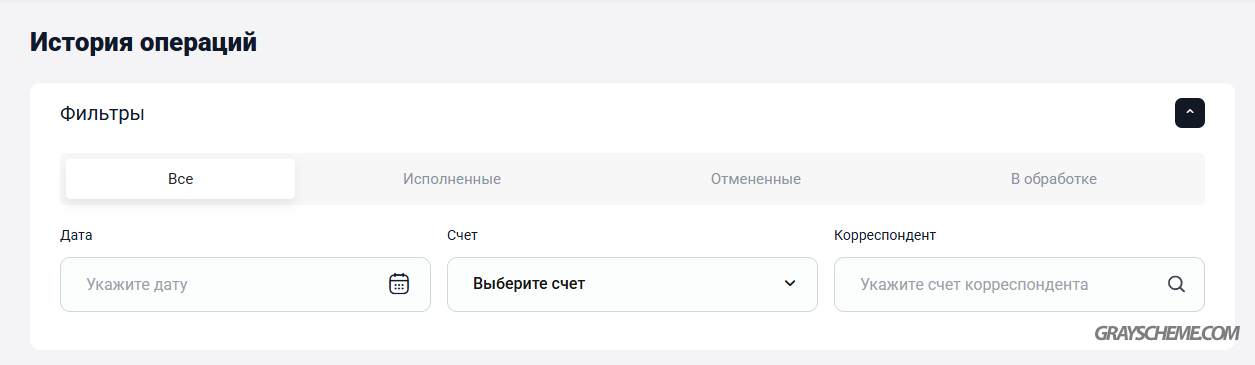Image resolution: width=1255 pixels, height=365 pixels.
Task: Focus the Укажите дату input field
Action: pyautogui.click(x=245, y=284)
